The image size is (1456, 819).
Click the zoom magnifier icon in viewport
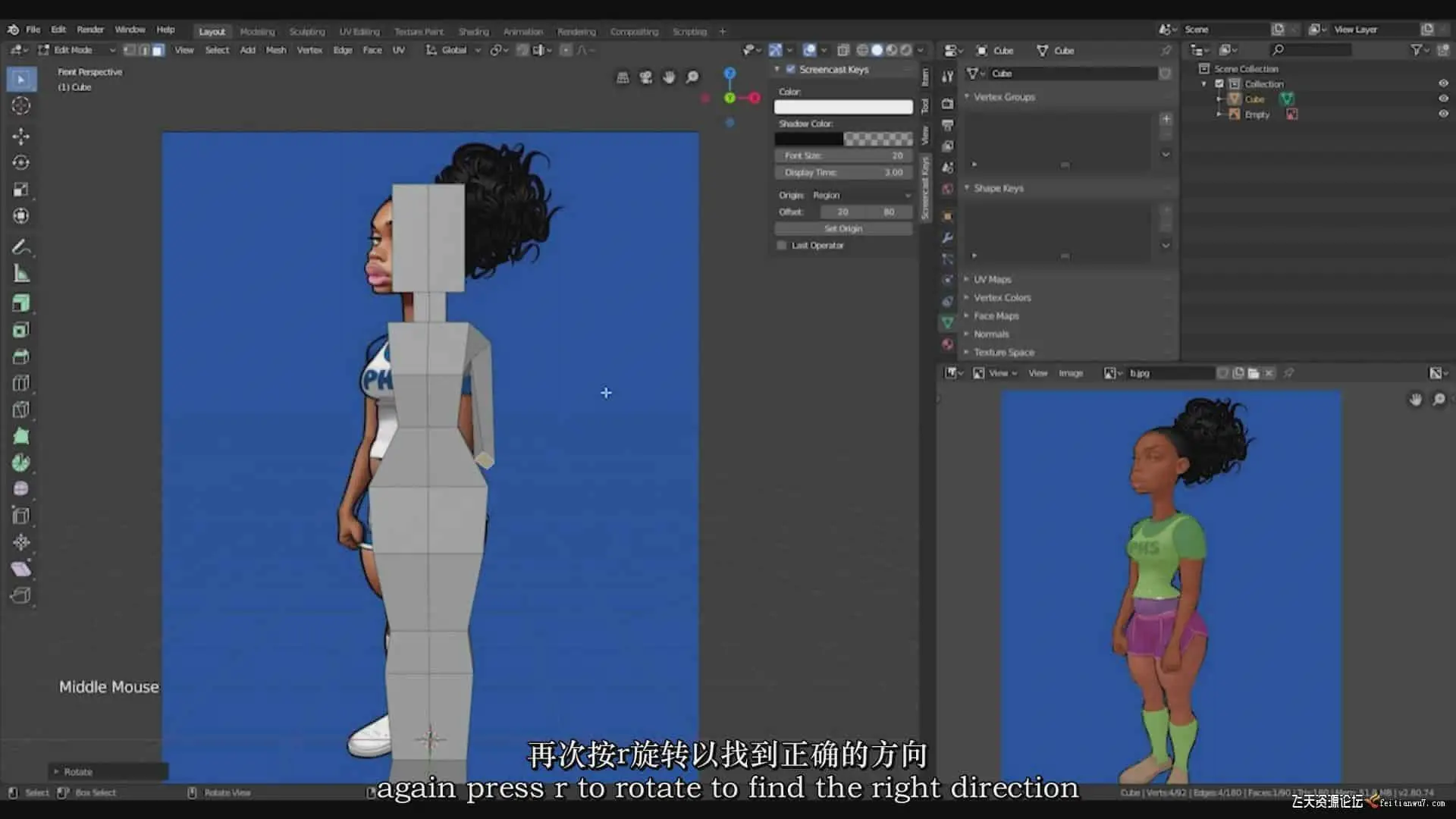point(692,77)
